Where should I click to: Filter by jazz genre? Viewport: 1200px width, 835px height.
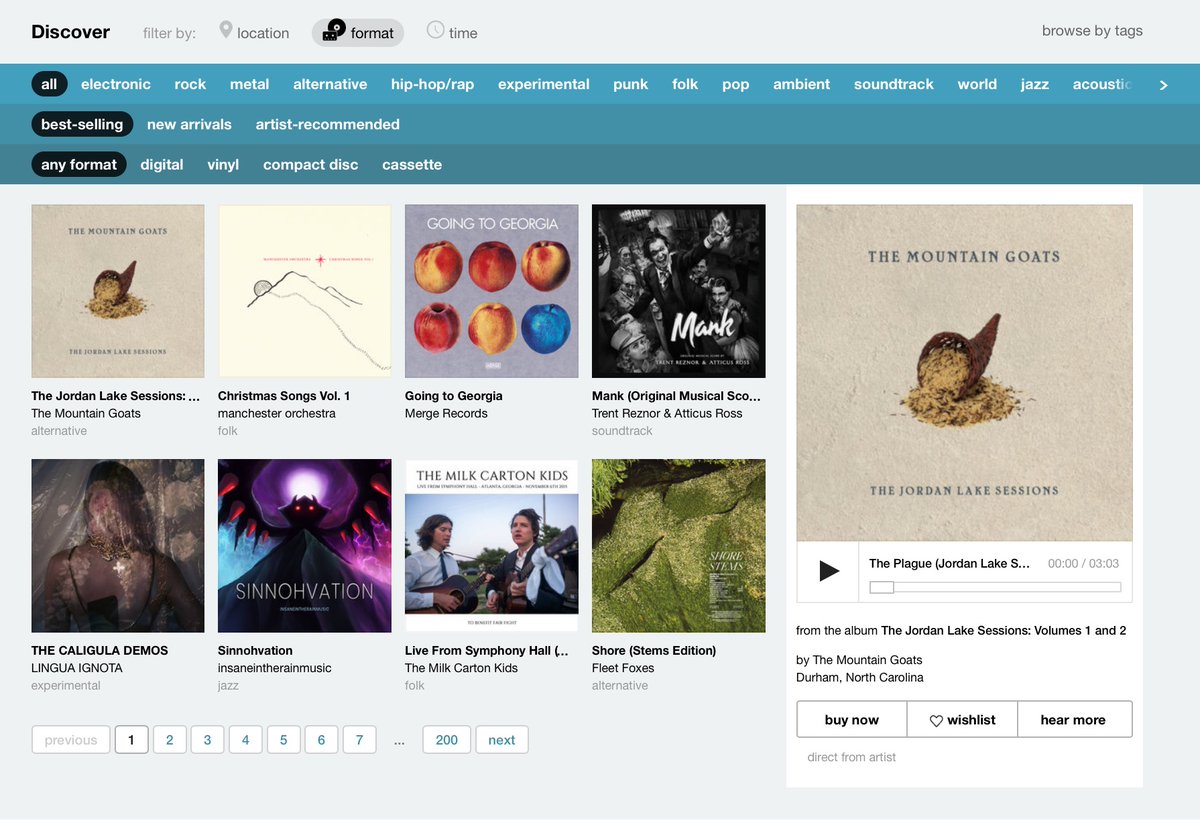(1035, 84)
